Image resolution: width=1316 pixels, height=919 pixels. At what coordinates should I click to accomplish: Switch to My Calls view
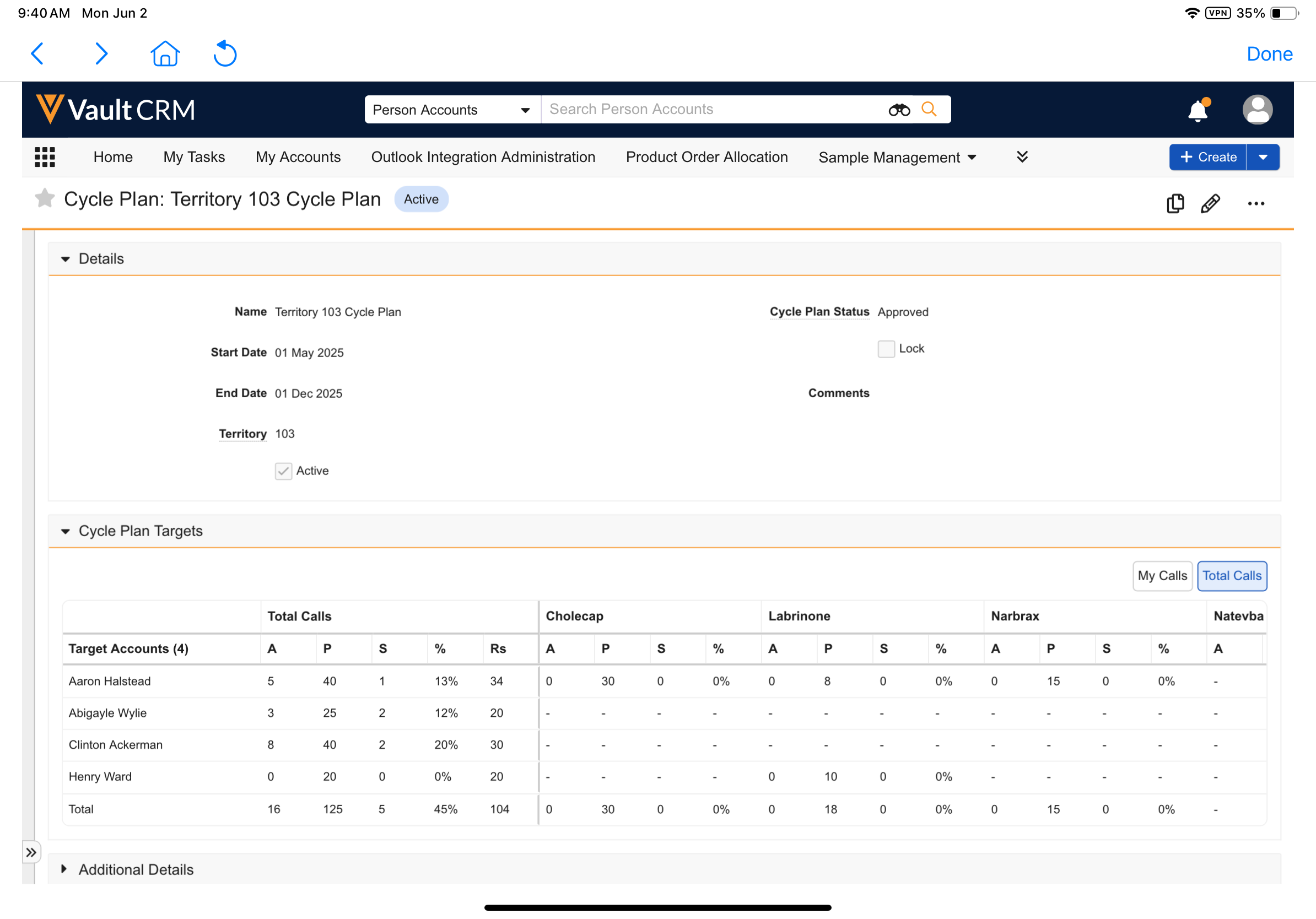[x=1162, y=576]
